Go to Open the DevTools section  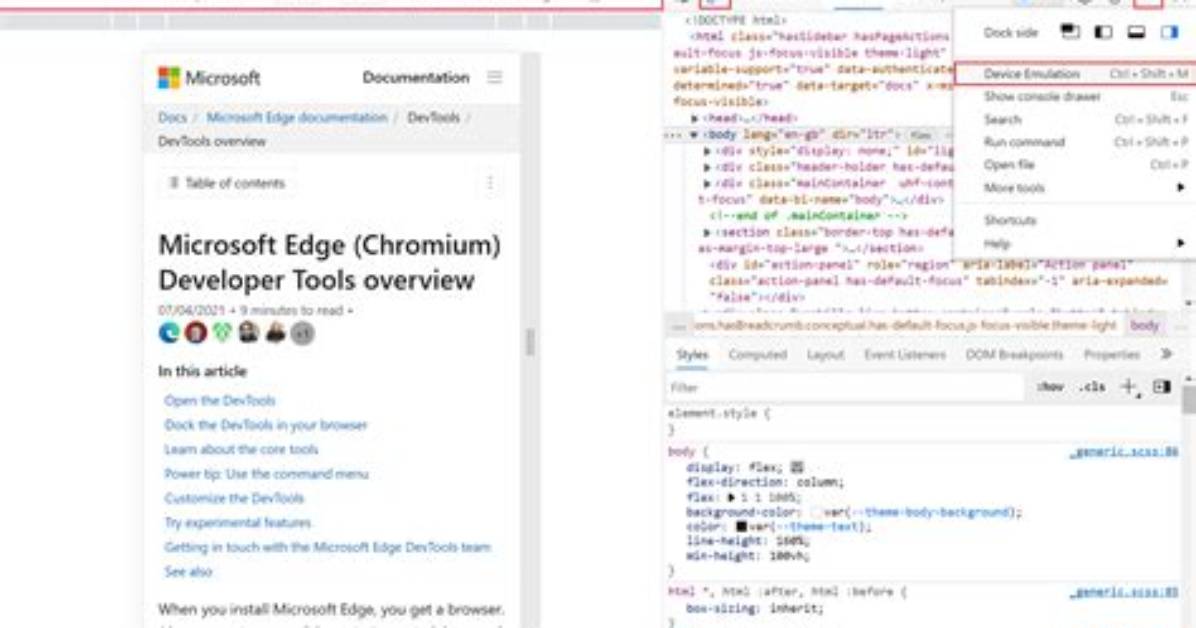pyautogui.click(x=220, y=401)
